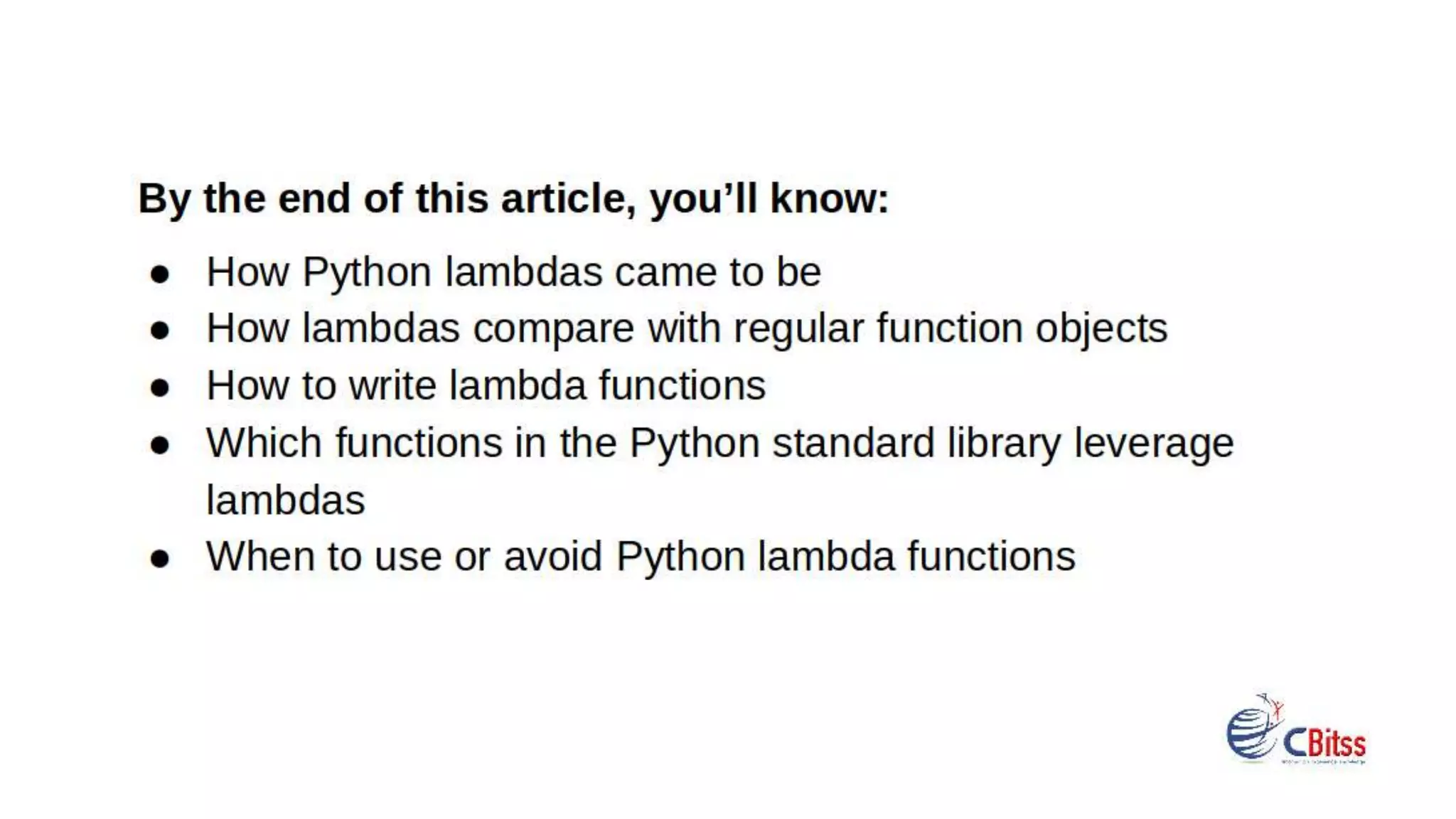Click the bullet dot before "How Python lambdas came to be"
The width and height of the screenshot is (1456, 819).
(160, 274)
